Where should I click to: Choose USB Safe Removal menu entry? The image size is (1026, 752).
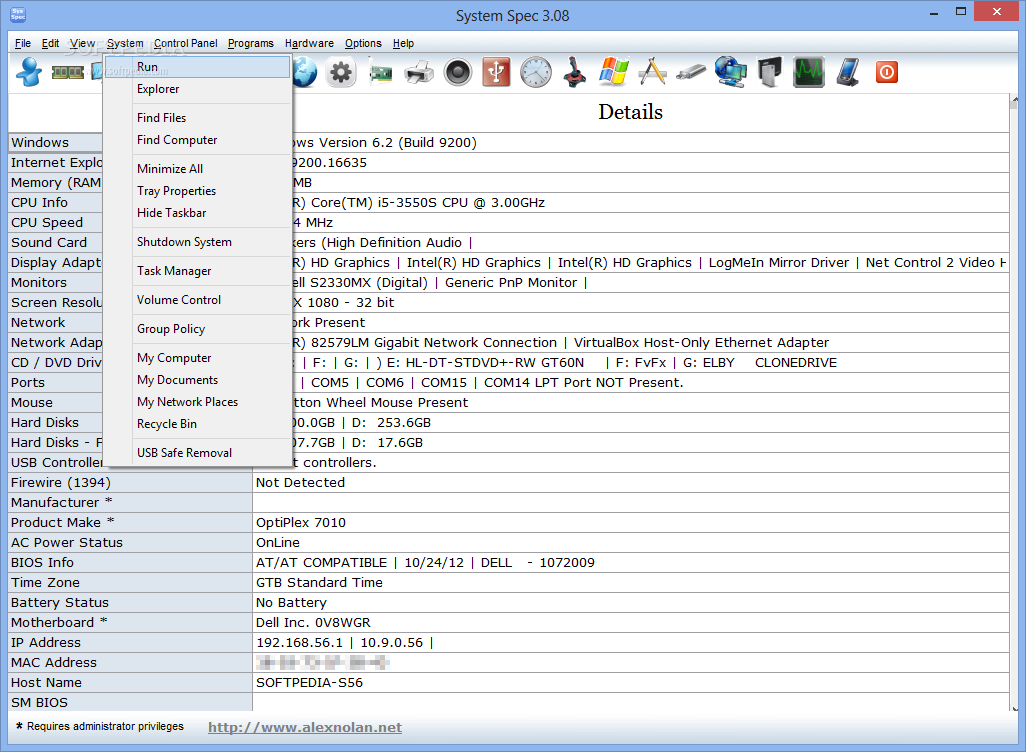pyautogui.click(x=198, y=453)
